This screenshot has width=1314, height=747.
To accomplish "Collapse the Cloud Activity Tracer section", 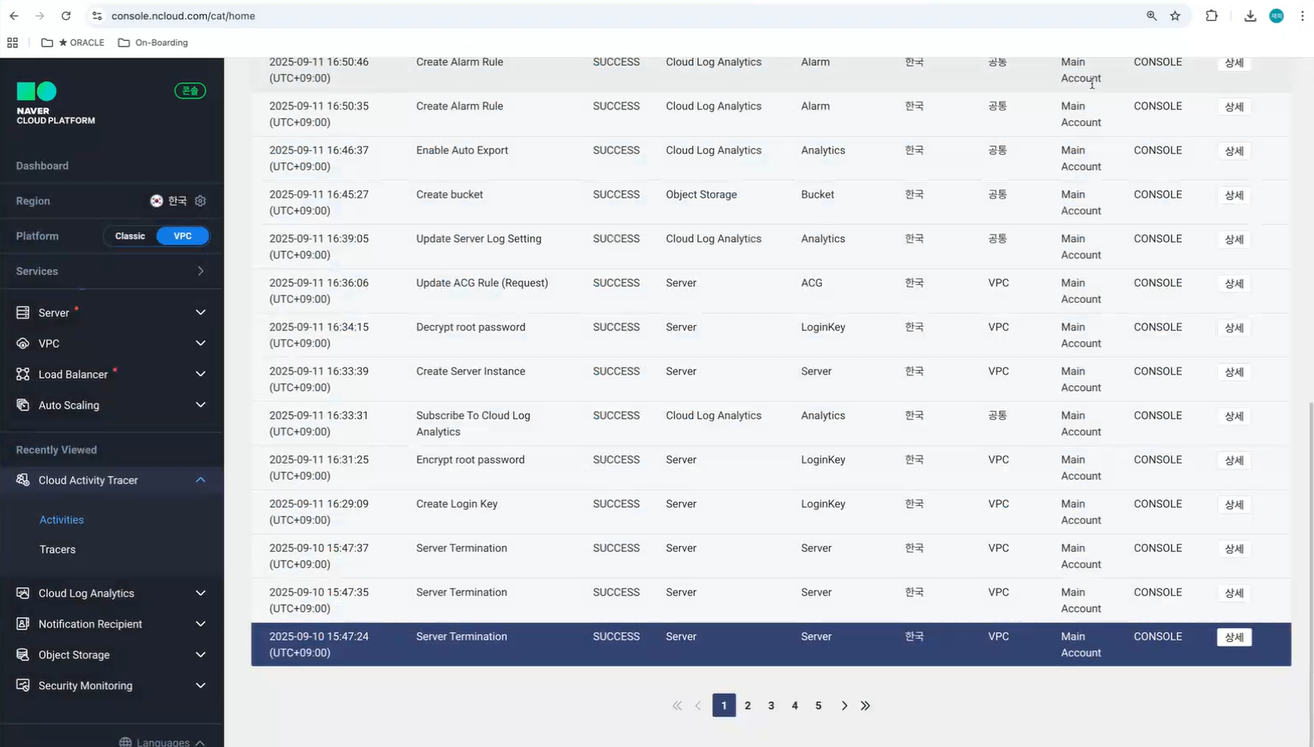I will coord(201,480).
